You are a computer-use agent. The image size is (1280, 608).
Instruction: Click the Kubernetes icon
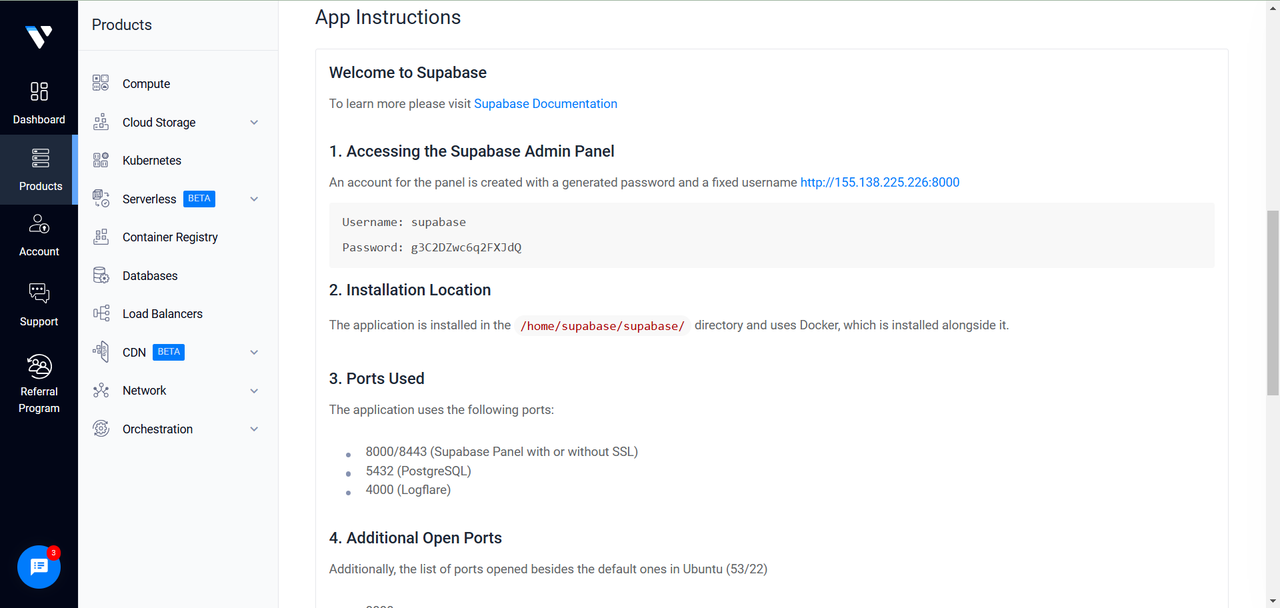pyautogui.click(x=101, y=160)
